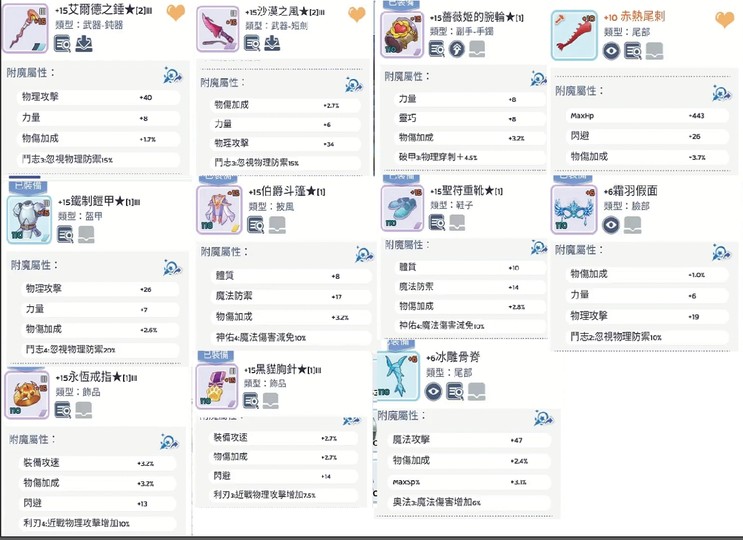
Task: Select the 艾爾德之錘 weapon thumbnail
Action: (x=26, y=28)
